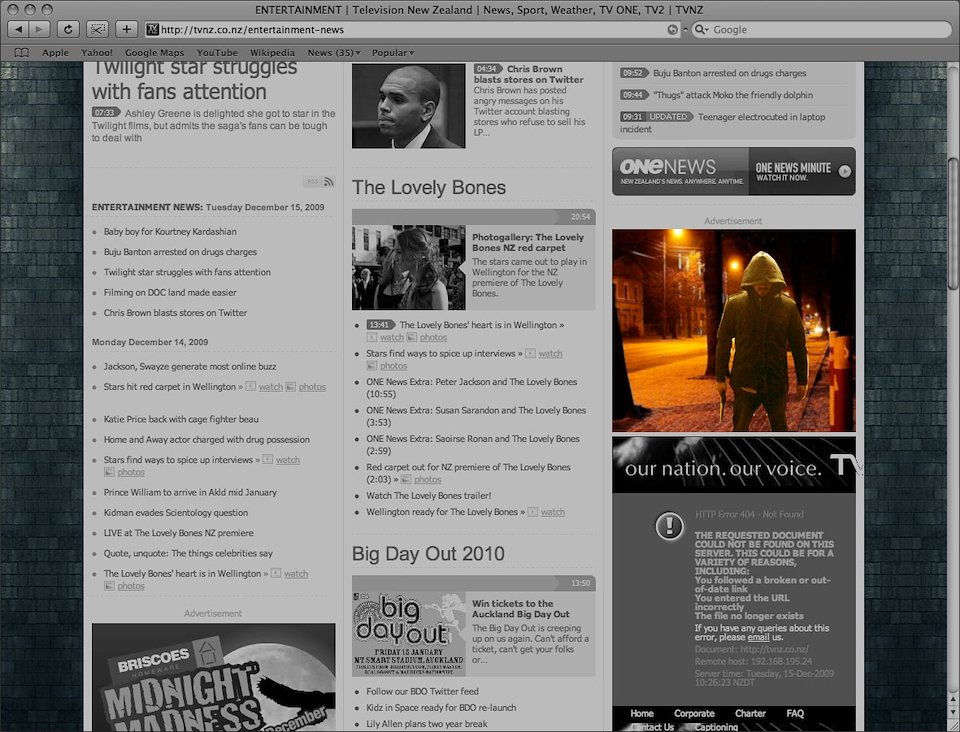Click the video icon beside Wellington ready for The Lovely Bones
The width and height of the screenshot is (960, 732).
533,512
